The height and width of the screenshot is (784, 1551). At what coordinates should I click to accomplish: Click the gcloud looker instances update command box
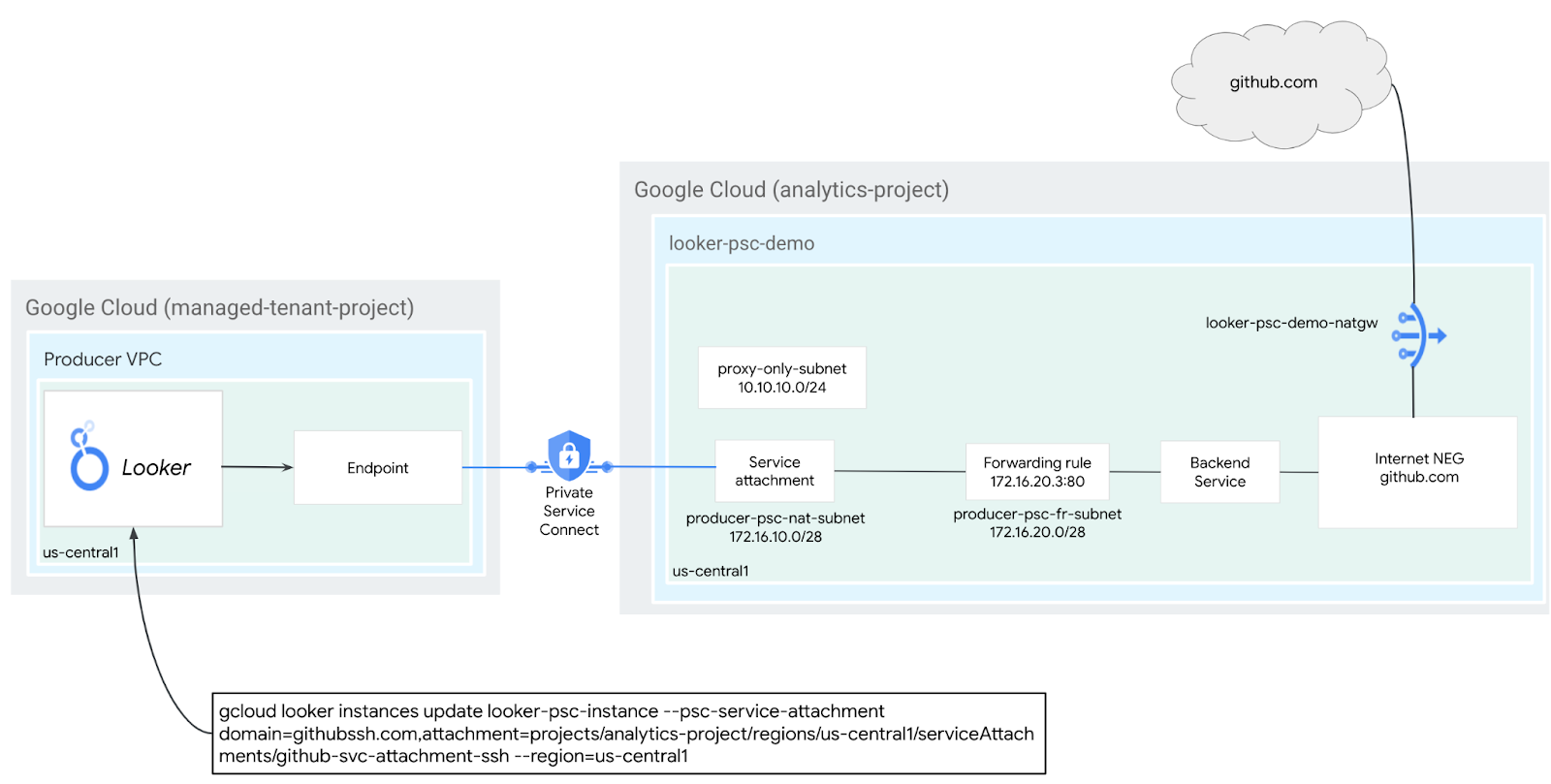click(x=628, y=734)
